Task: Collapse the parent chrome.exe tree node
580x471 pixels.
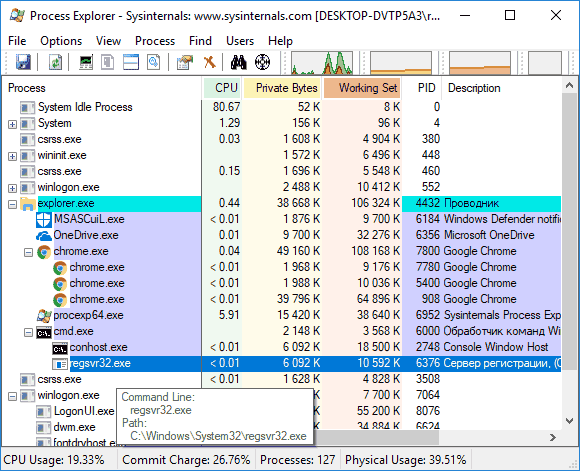Action: pyautogui.click(x=28, y=252)
